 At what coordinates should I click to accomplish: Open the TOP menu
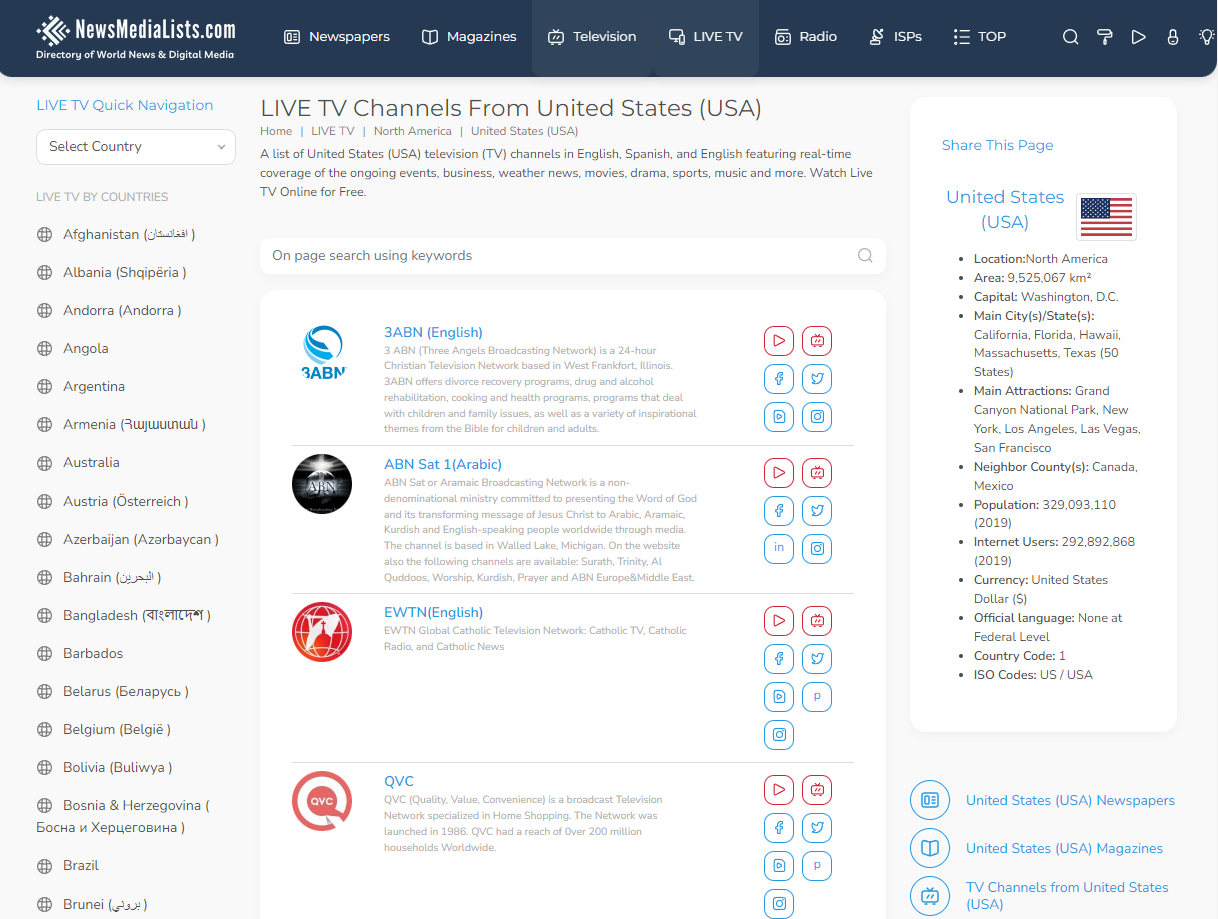[980, 37]
